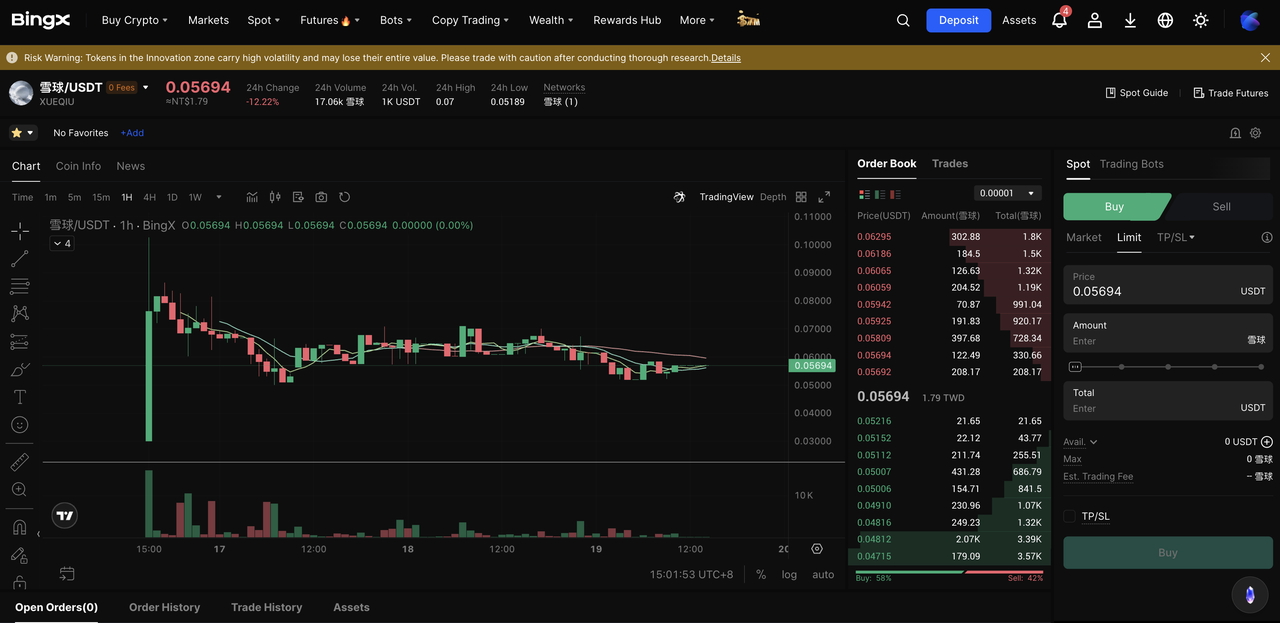Toggle light theme with sun icon
This screenshot has height=623, width=1280.
1201,20
